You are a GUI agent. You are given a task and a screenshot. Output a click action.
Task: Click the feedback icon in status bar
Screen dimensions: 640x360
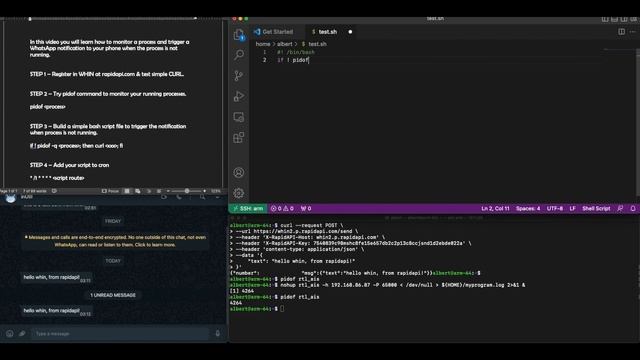click(620, 209)
